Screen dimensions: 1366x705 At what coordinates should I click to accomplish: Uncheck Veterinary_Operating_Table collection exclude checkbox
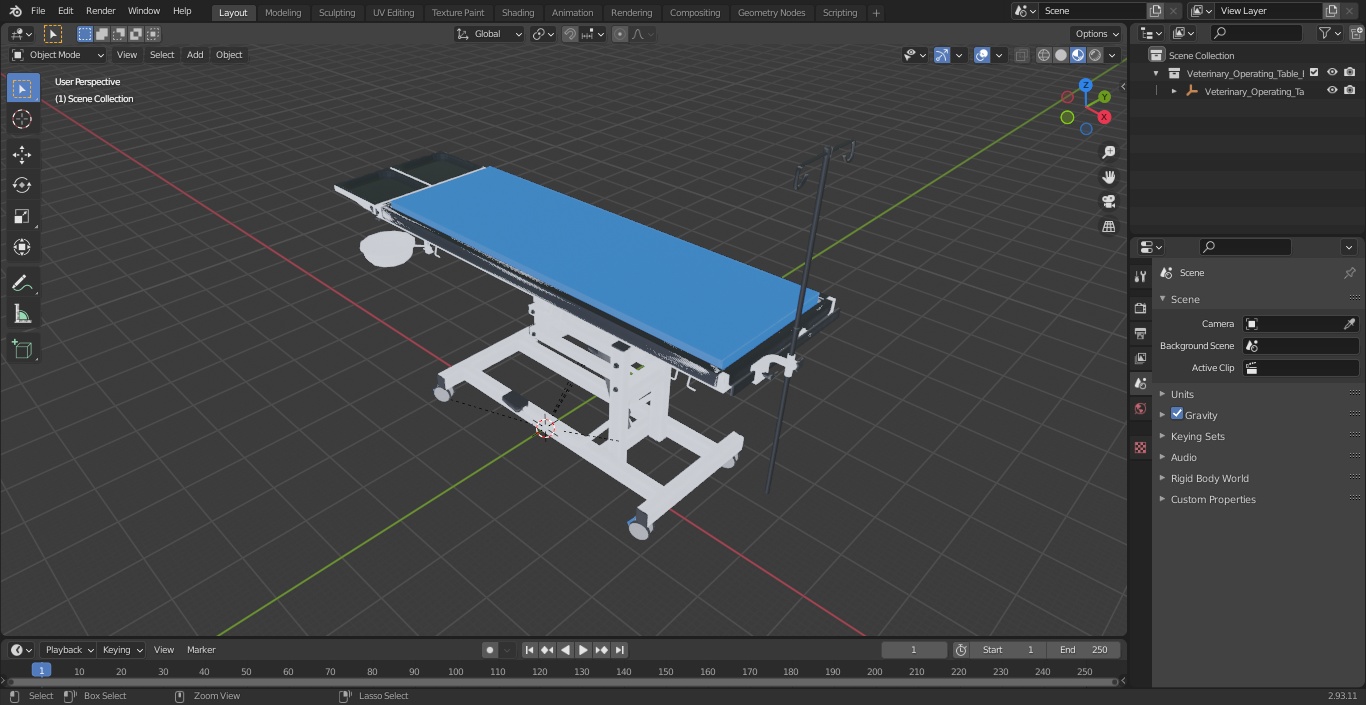click(x=1314, y=72)
